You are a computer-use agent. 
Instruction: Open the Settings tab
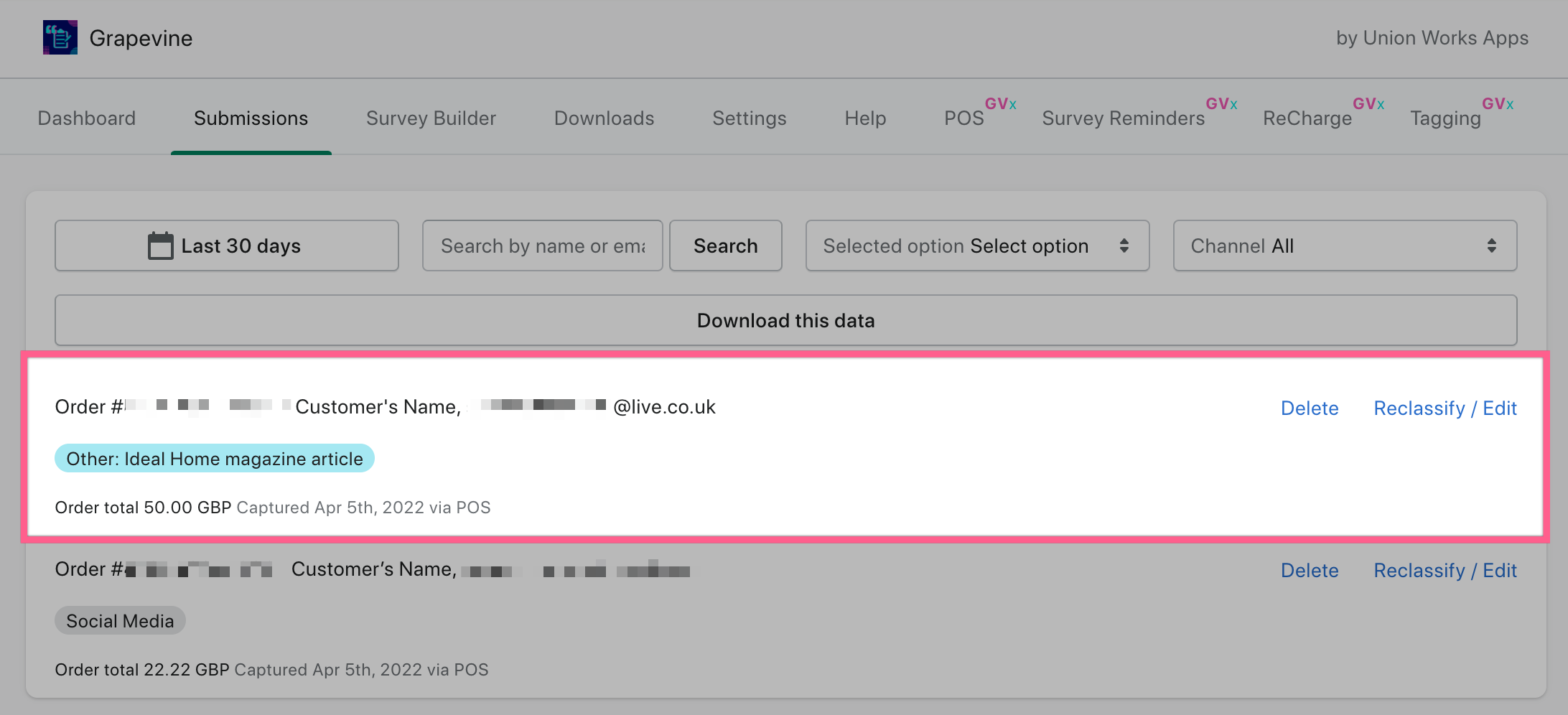pos(749,118)
